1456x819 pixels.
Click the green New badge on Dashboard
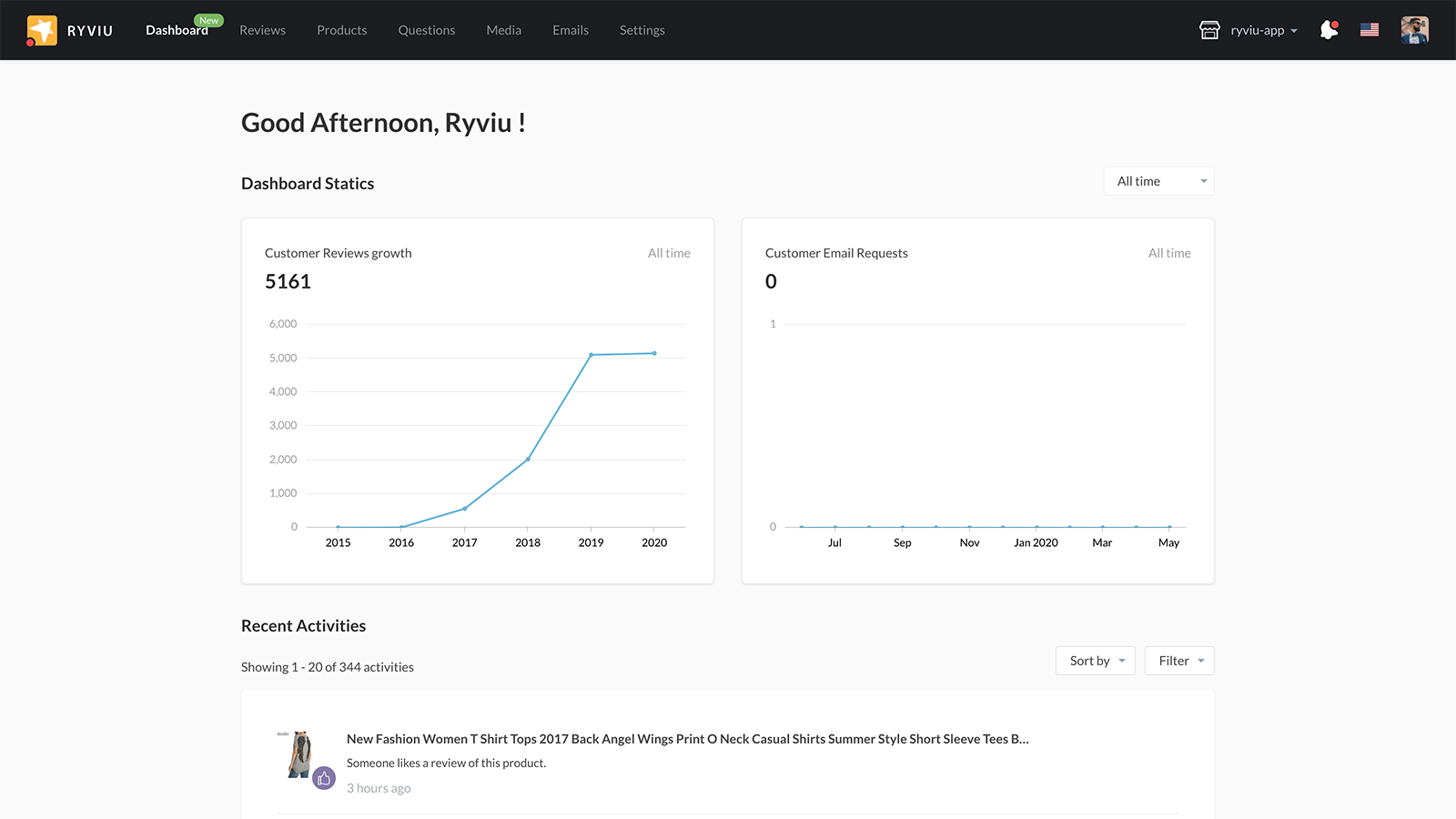coord(209,20)
